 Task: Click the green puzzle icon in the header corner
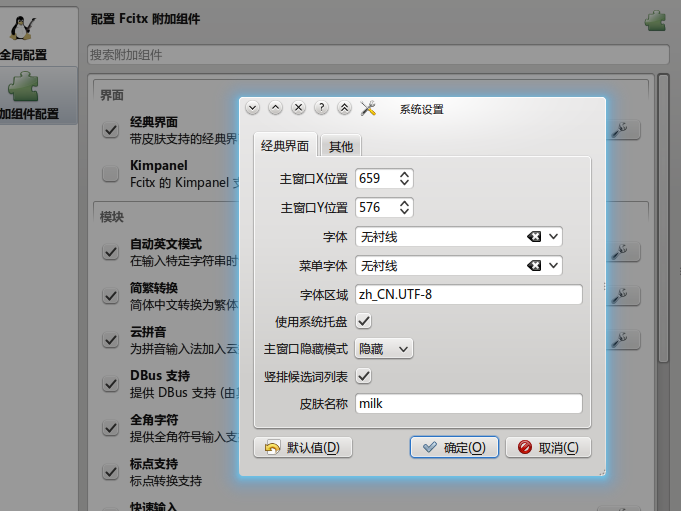(x=655, y=20)
